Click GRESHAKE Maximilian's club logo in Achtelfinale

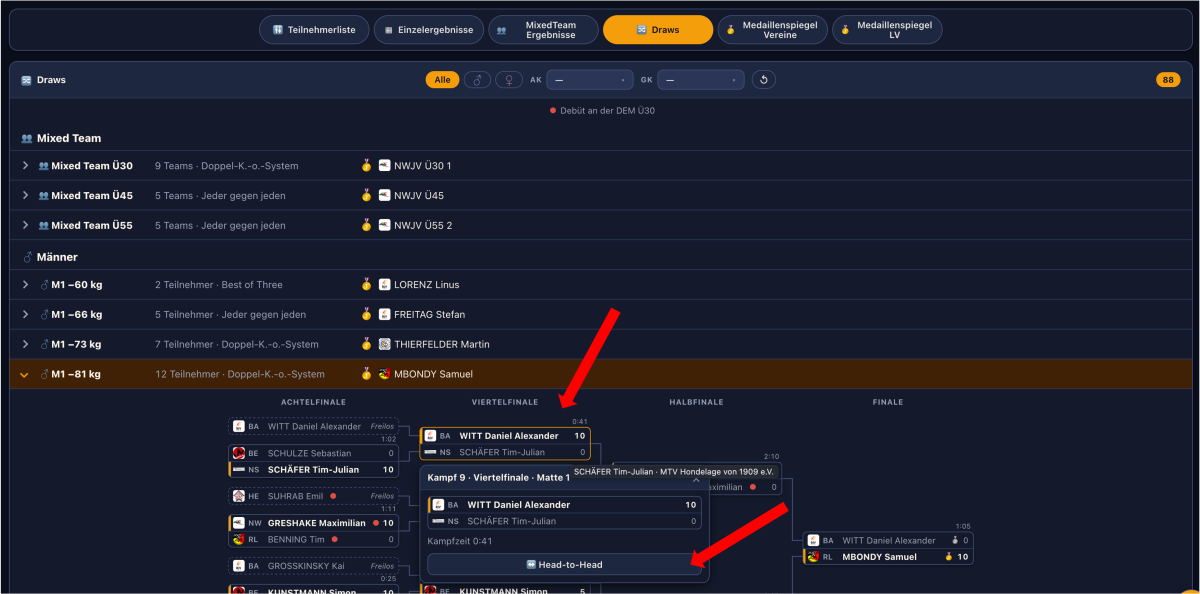[x=239, y=523]
